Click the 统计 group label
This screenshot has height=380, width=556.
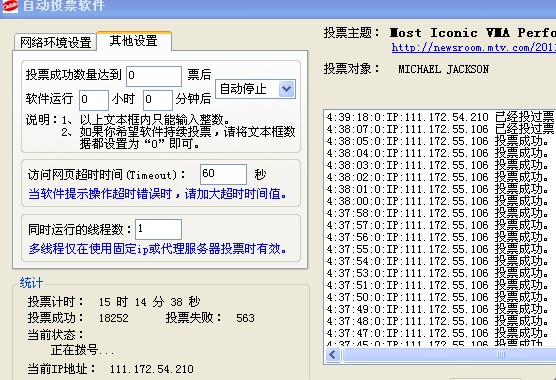(x=31, y=283)
